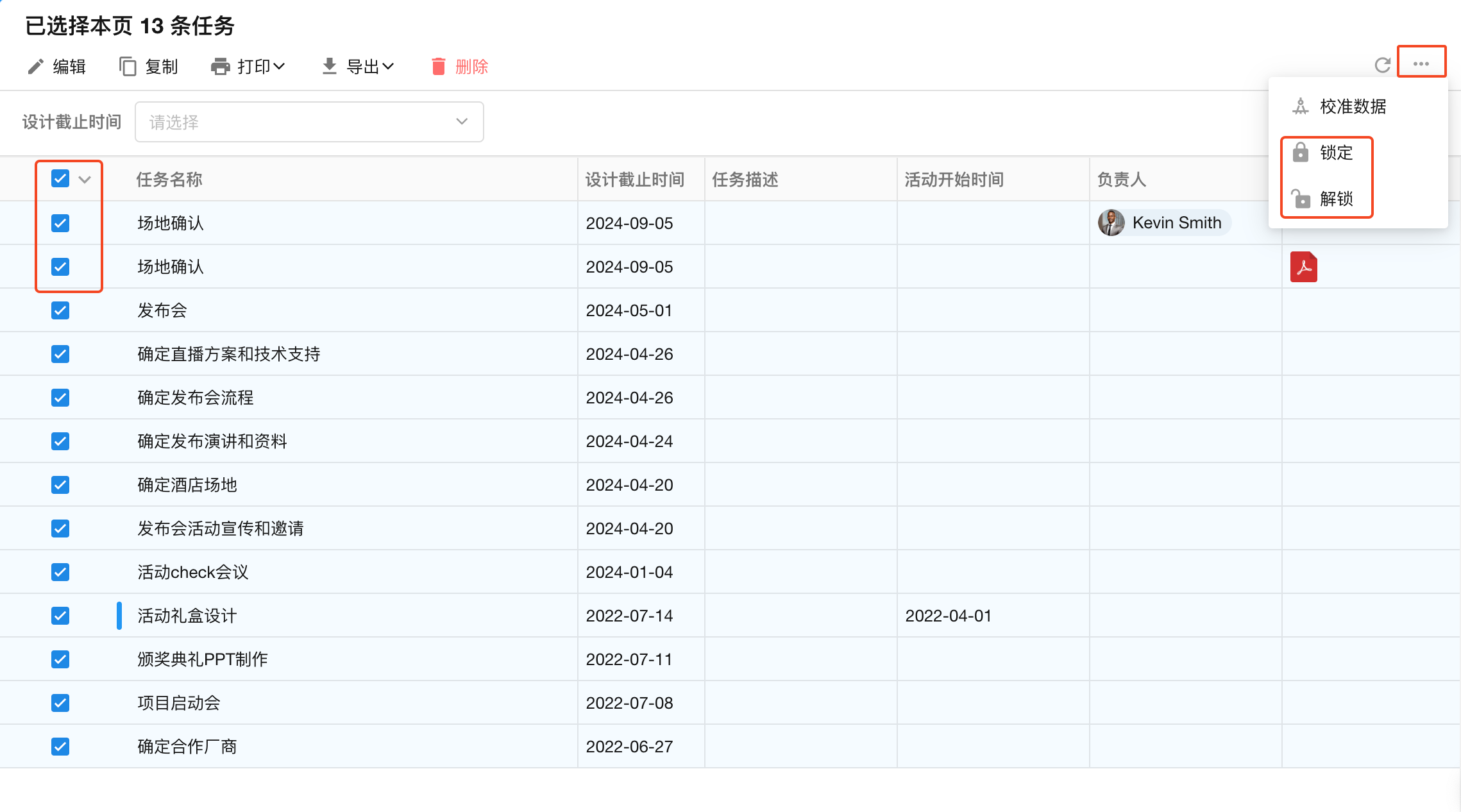Image resolution: width=1461 pixels, height=812 pixels.
Task: Expand the 打印 dropdown arrow
Action: pos(279,67)
